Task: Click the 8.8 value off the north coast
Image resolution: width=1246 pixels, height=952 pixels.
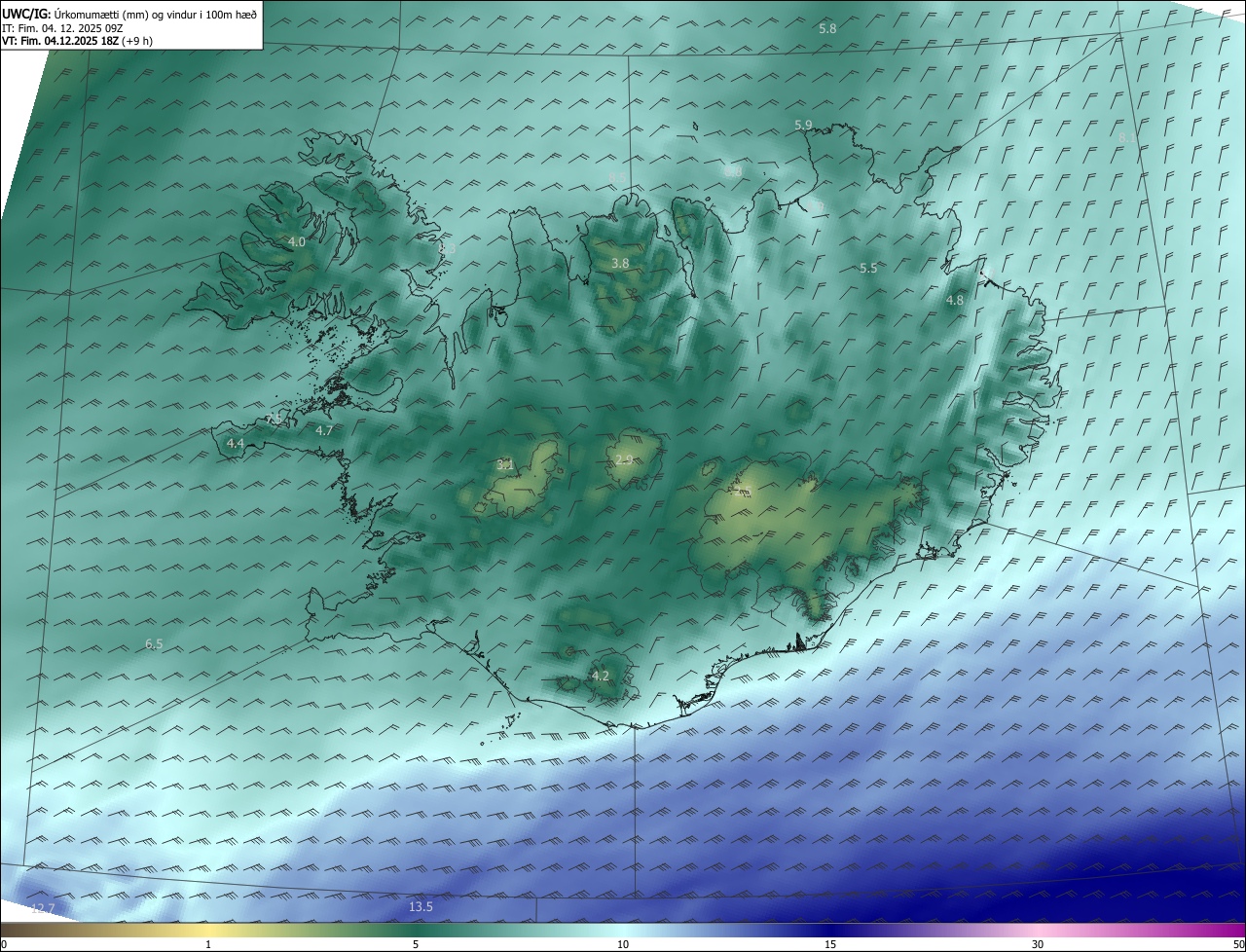Action: click(x=733, y=171)
